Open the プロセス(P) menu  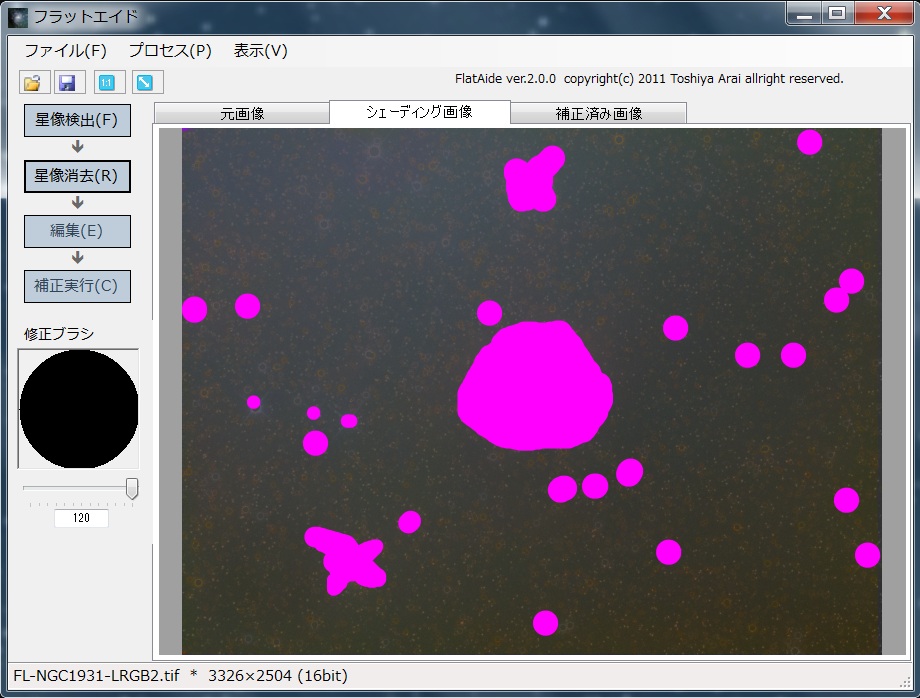[170, 51]
